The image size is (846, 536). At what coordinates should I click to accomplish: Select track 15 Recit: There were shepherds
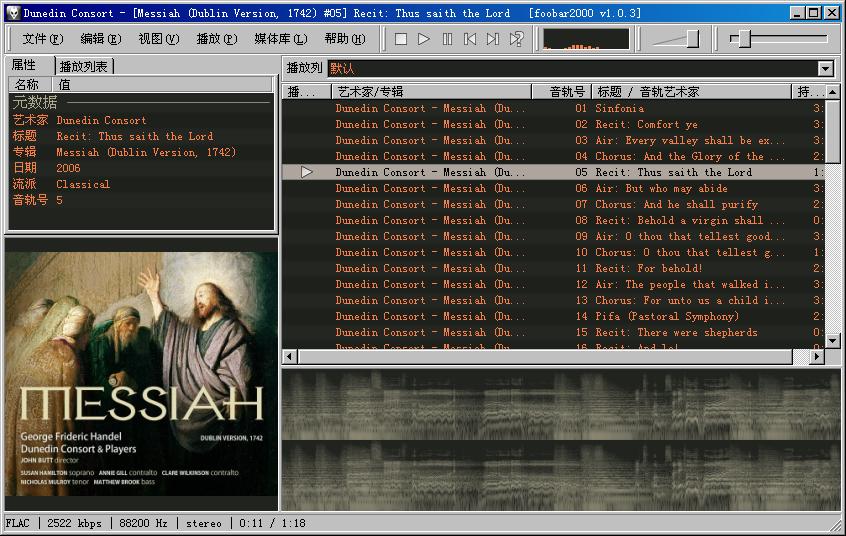tap(553, 333)
